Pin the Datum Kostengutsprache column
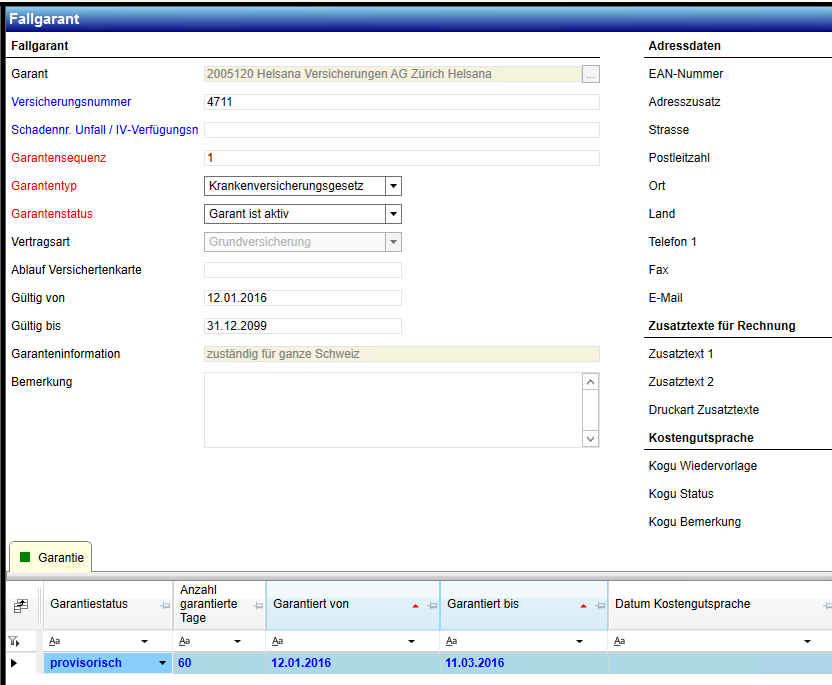 coord(826,606)
